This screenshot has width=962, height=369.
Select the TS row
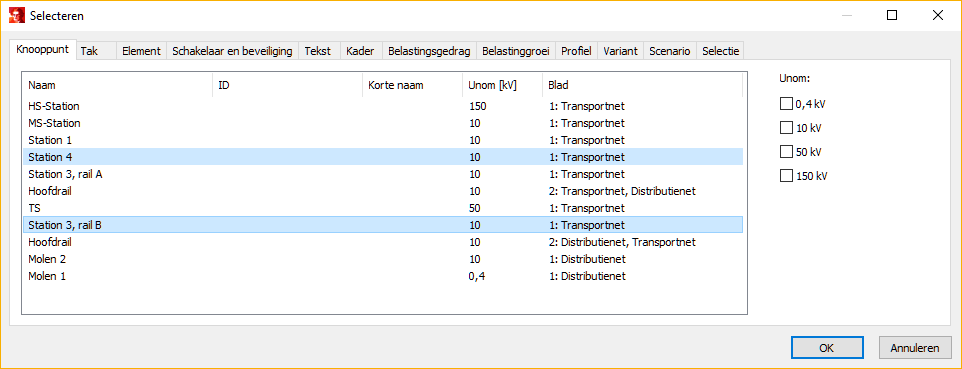(383, 208)
